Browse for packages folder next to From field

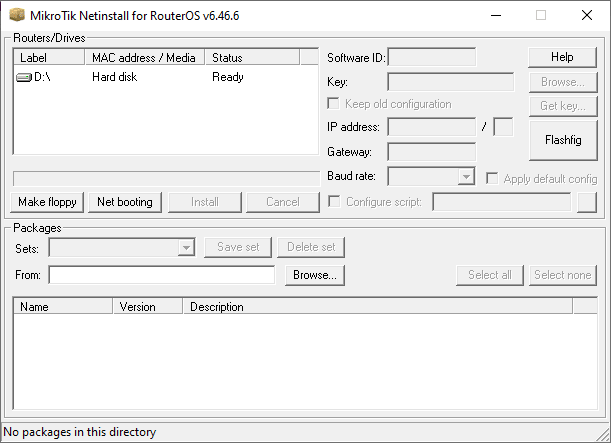tap(315, 275)
